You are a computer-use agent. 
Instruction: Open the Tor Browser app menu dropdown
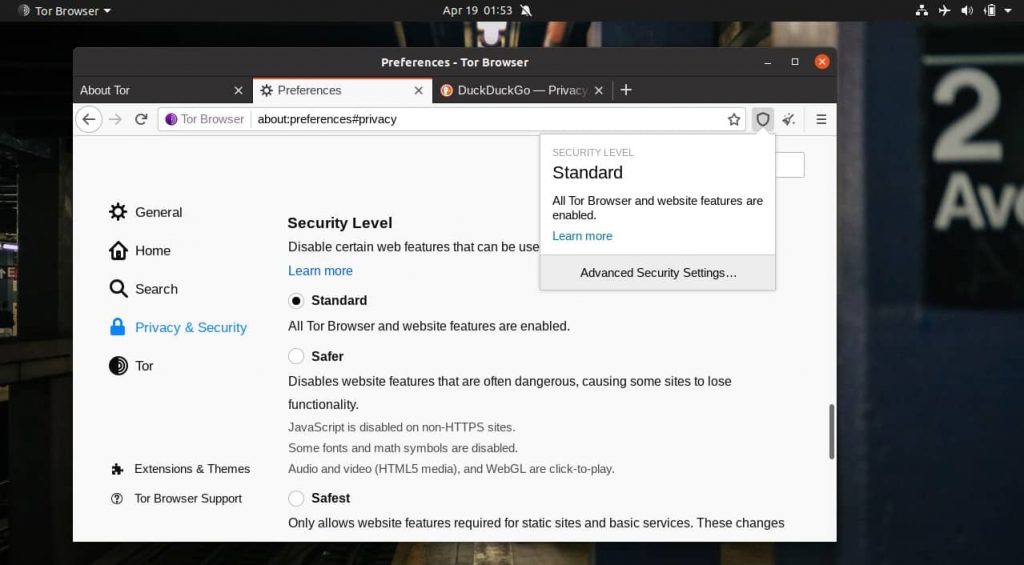(x=65, y=11)
